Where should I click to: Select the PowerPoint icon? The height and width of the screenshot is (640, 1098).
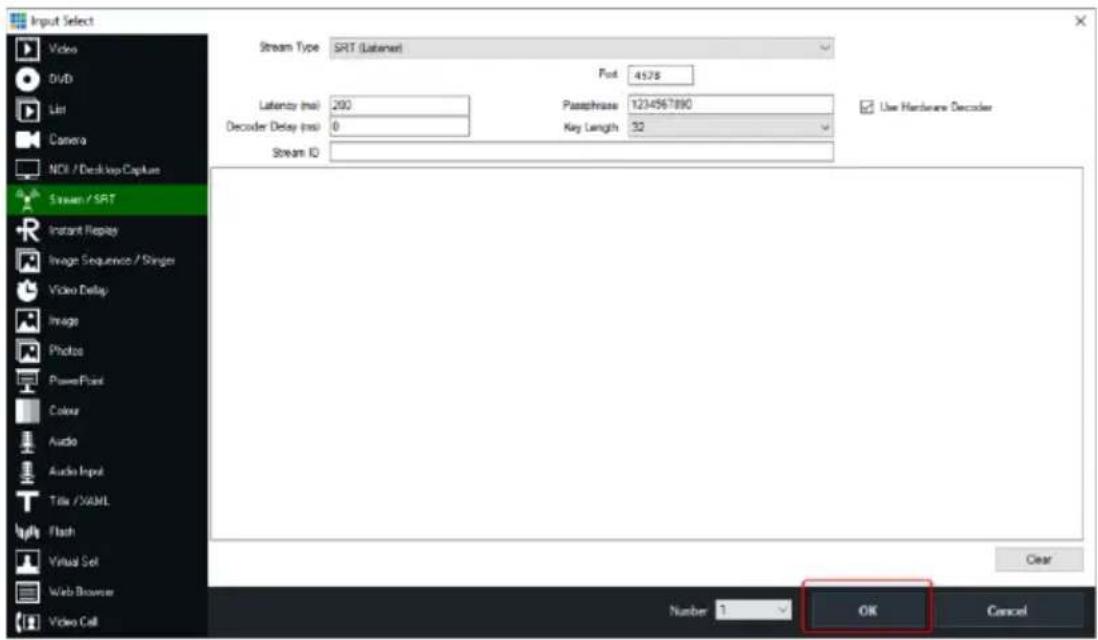coord(27,381)
